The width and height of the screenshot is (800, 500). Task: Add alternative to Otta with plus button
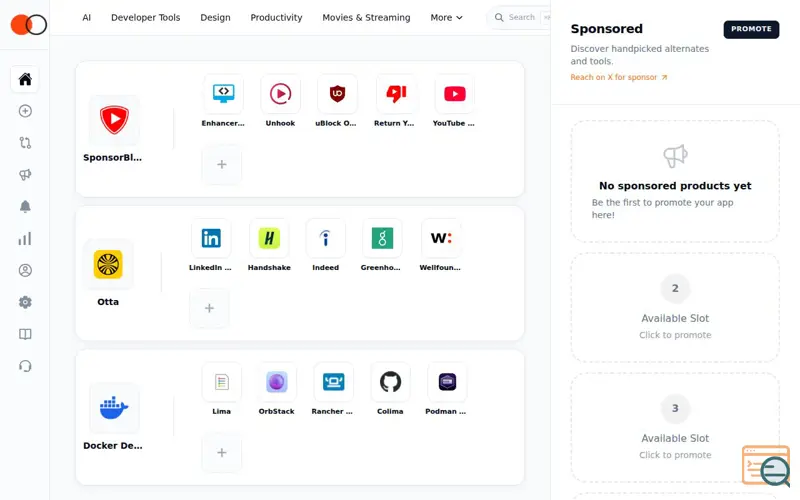[x=209, y=308]
